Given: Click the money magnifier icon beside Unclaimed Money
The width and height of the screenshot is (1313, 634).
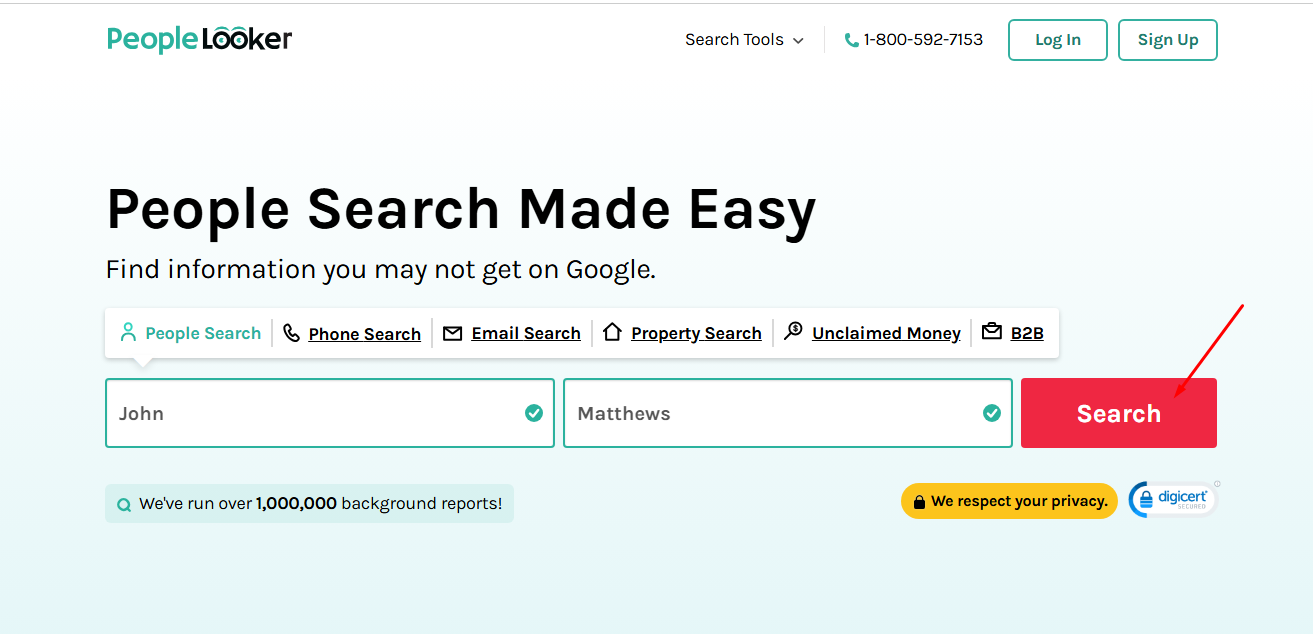Looking at the screenshot, I should click(x=793, y=331).
